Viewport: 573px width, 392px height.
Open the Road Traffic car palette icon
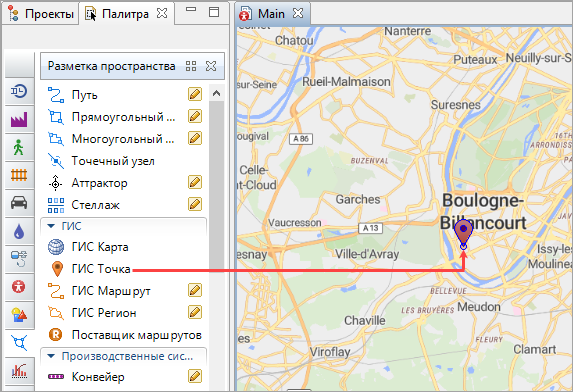19,203
